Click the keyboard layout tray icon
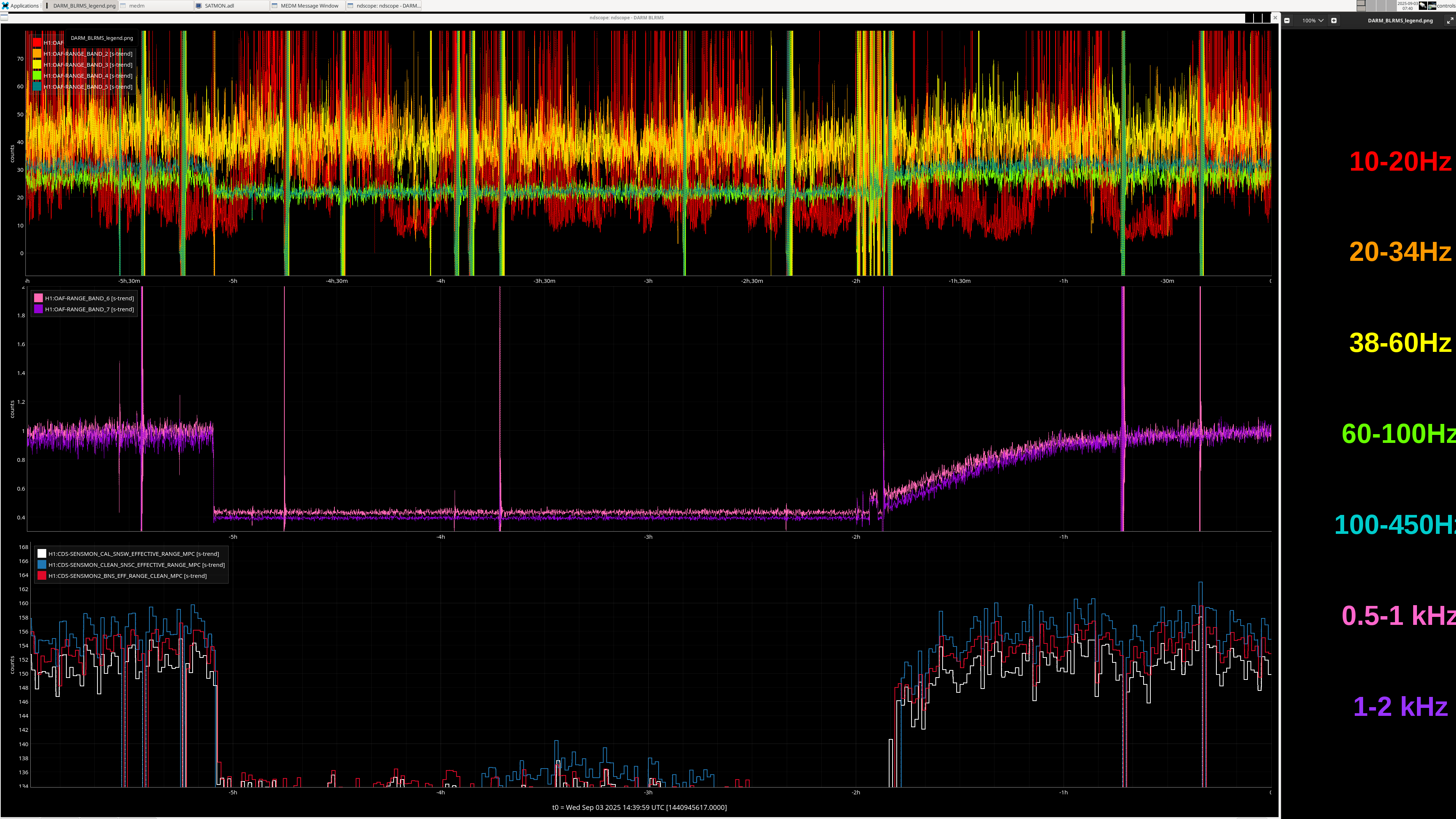Viewport: 1456px width, 819px height. (x=1432, y=6)
